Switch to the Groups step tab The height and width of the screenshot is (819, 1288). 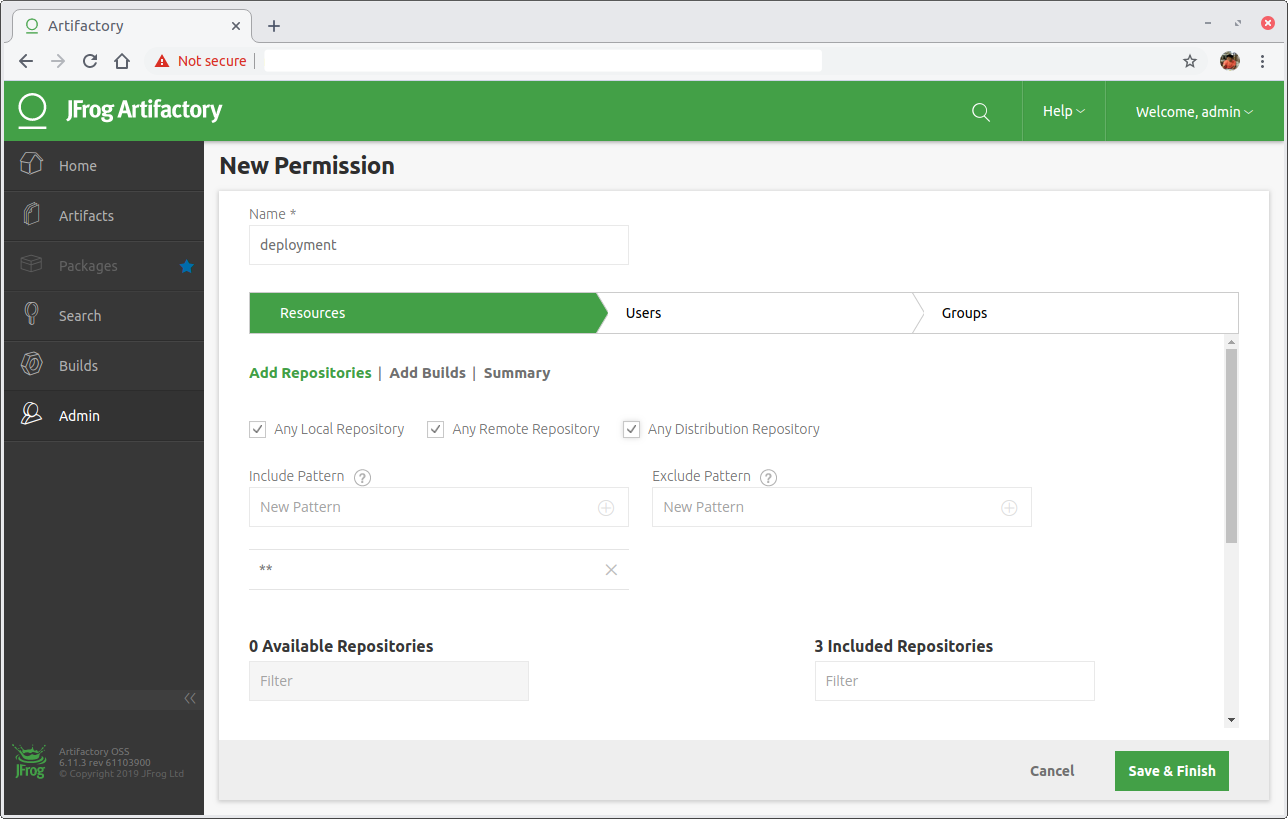(x=1075, y=313)
